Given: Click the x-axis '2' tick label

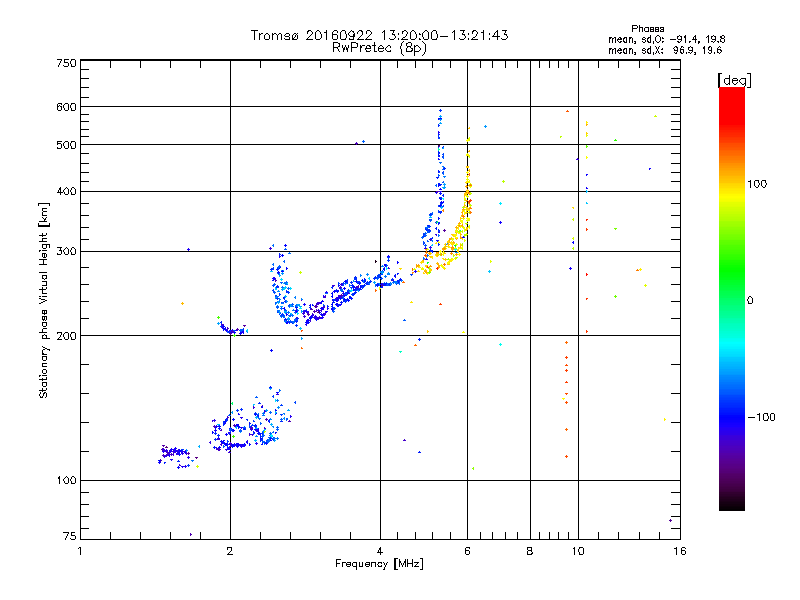Looking at the screenshot, I should (x=230, y=551).
